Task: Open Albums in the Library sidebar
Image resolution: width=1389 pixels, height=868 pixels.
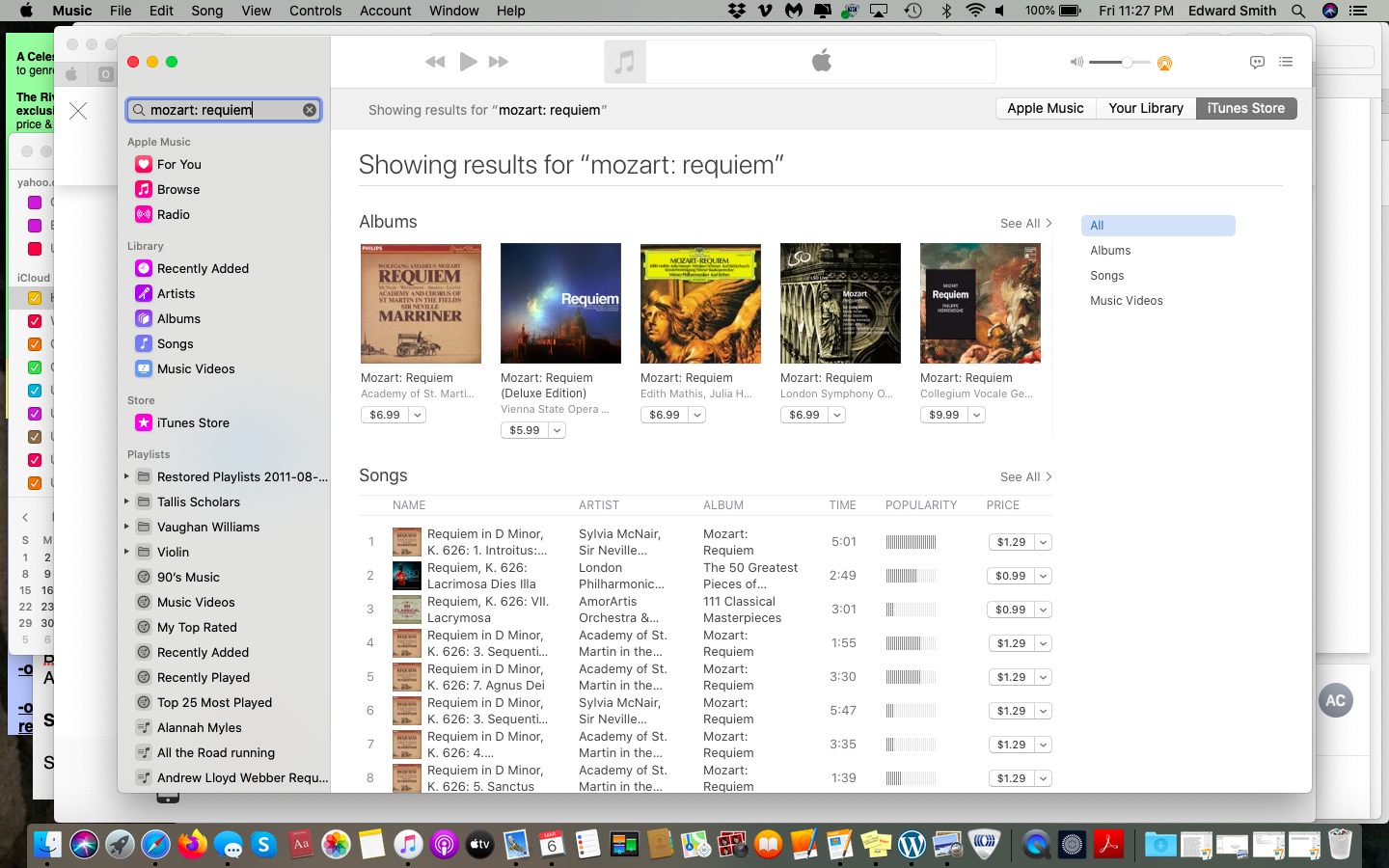Action: [178, 319]
